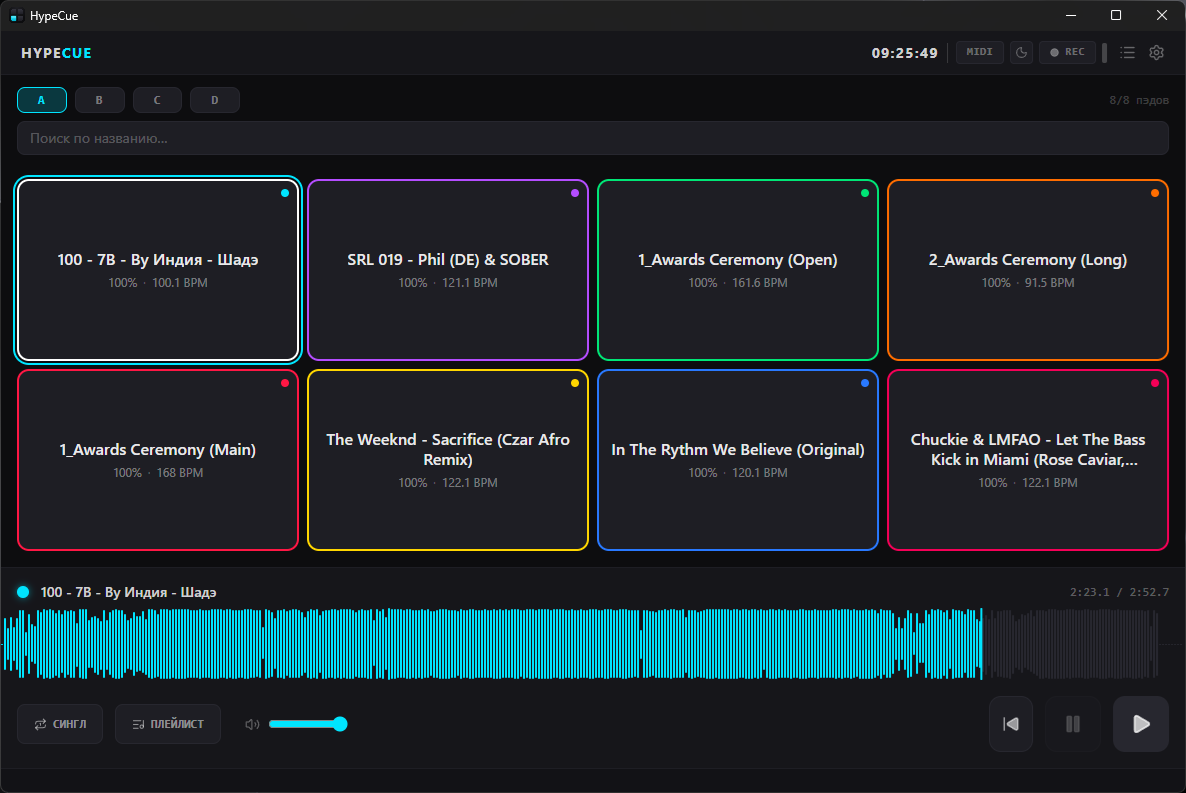The height and width of the screenshot is (793, 1186).
Task: Trigger pad SRL 019 - Phil (DE) & SOBER
Action: coord(448,270)
